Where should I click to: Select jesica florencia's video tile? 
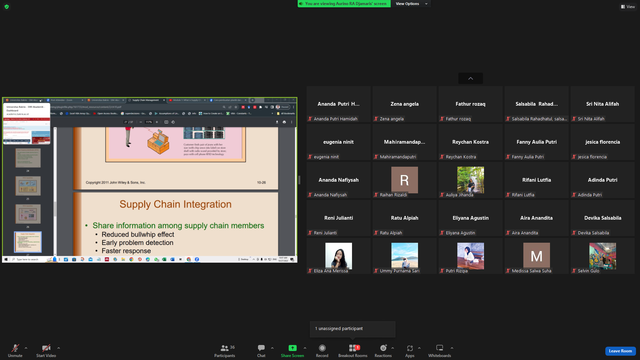602,142
